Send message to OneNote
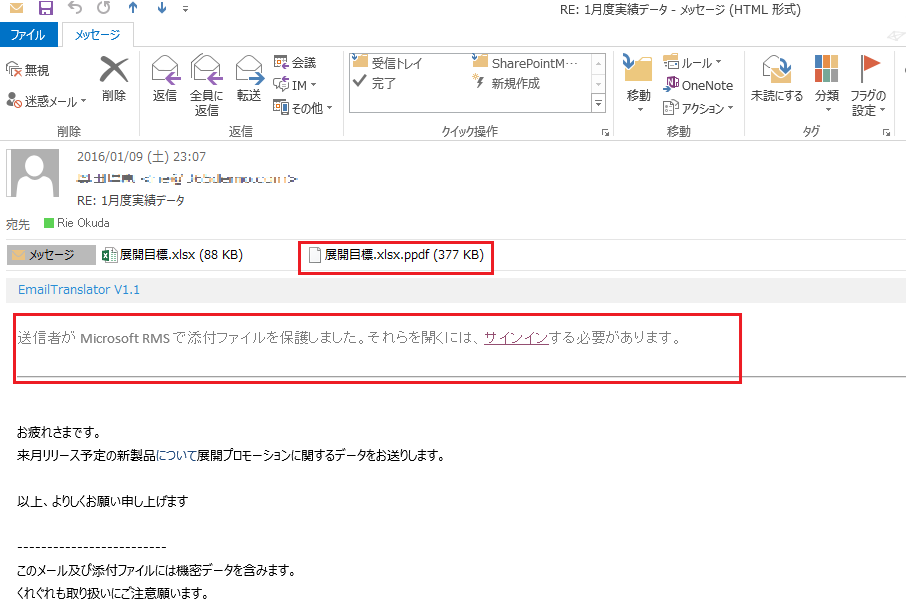 (x=698, y=85)
